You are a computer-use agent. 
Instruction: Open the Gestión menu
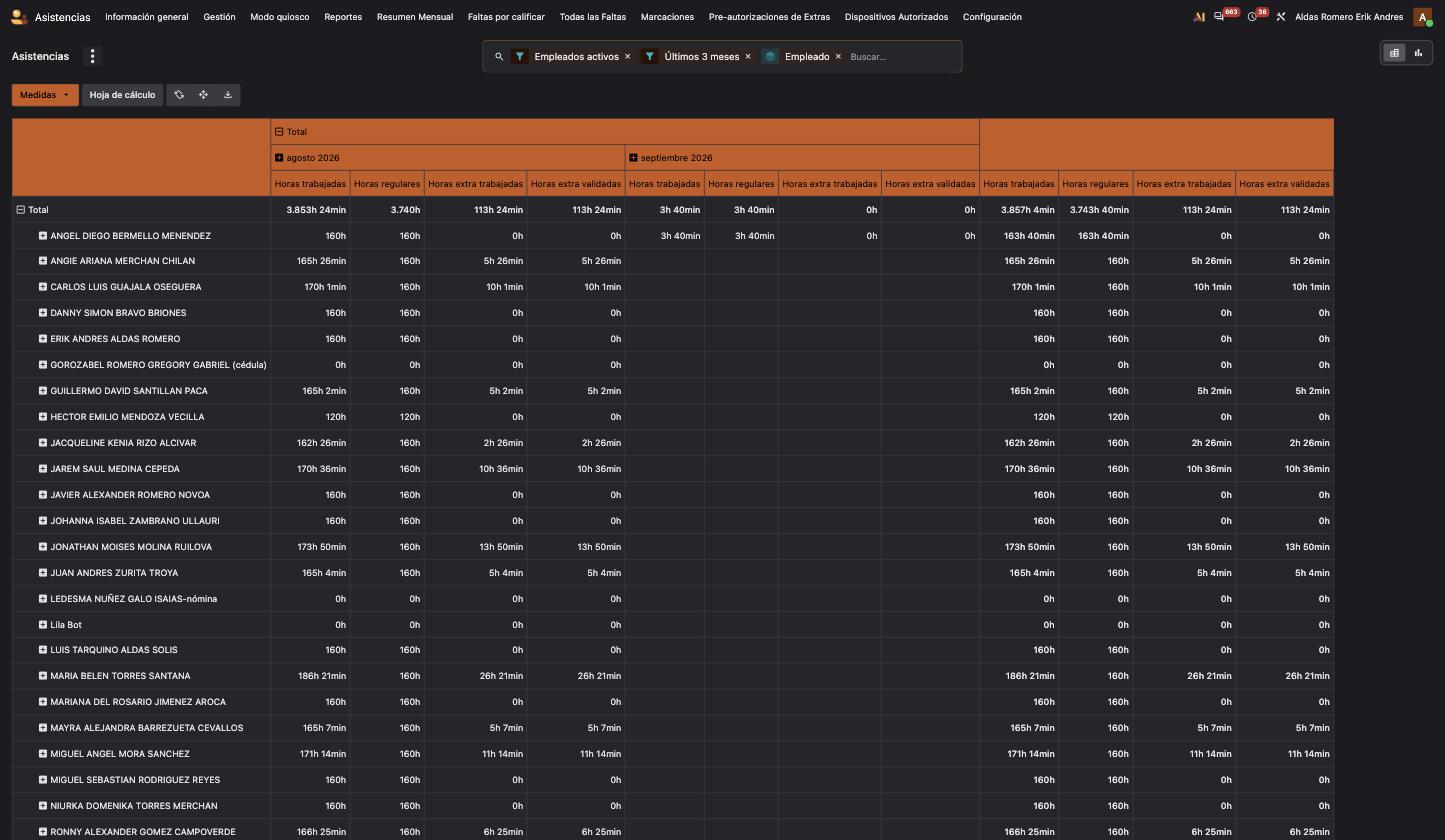coord(219,17)
